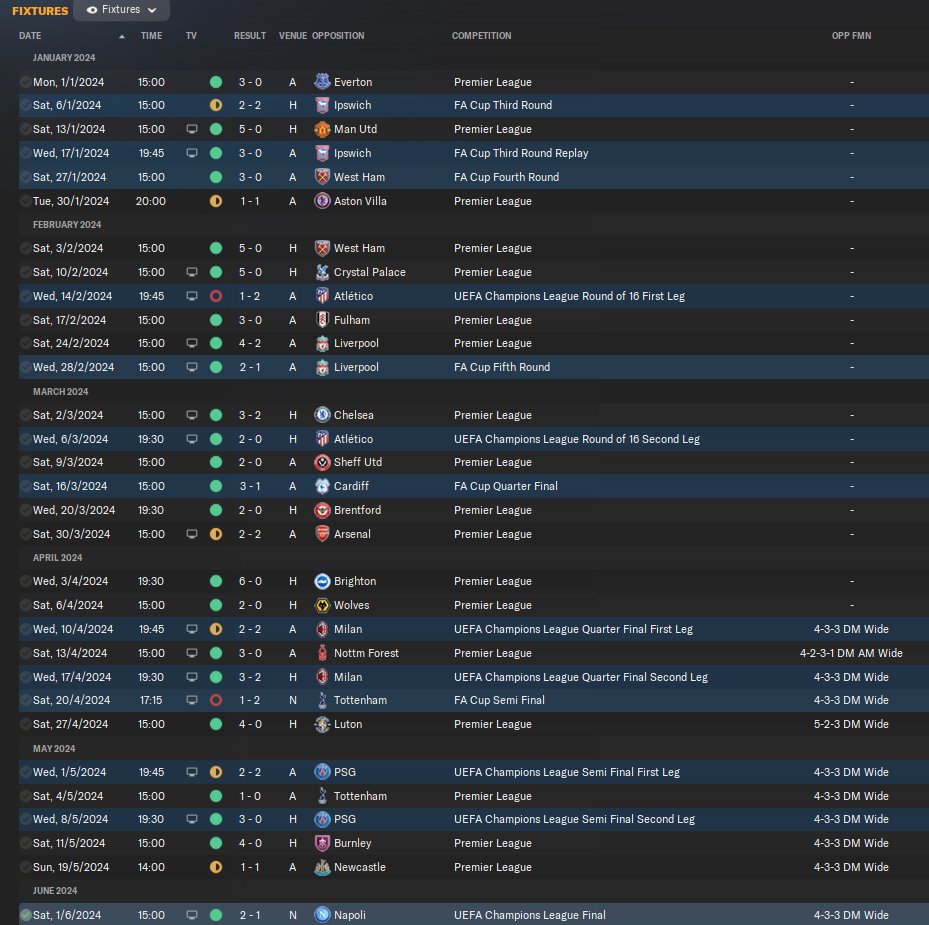
Task: Open the 24/2/2024 Liverpool opposition link
Action: [x=356, y=343]
